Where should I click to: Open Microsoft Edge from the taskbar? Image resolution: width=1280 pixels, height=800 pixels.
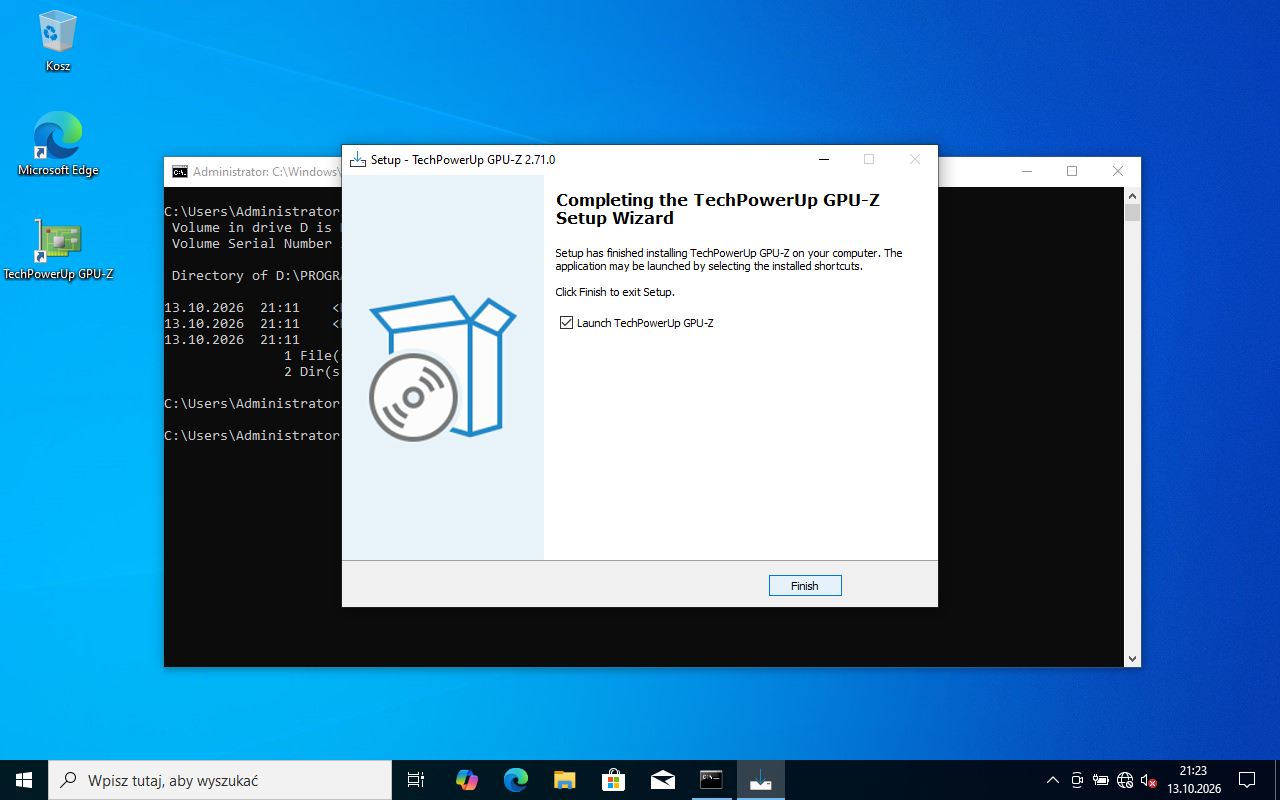[x=516, y=780]
